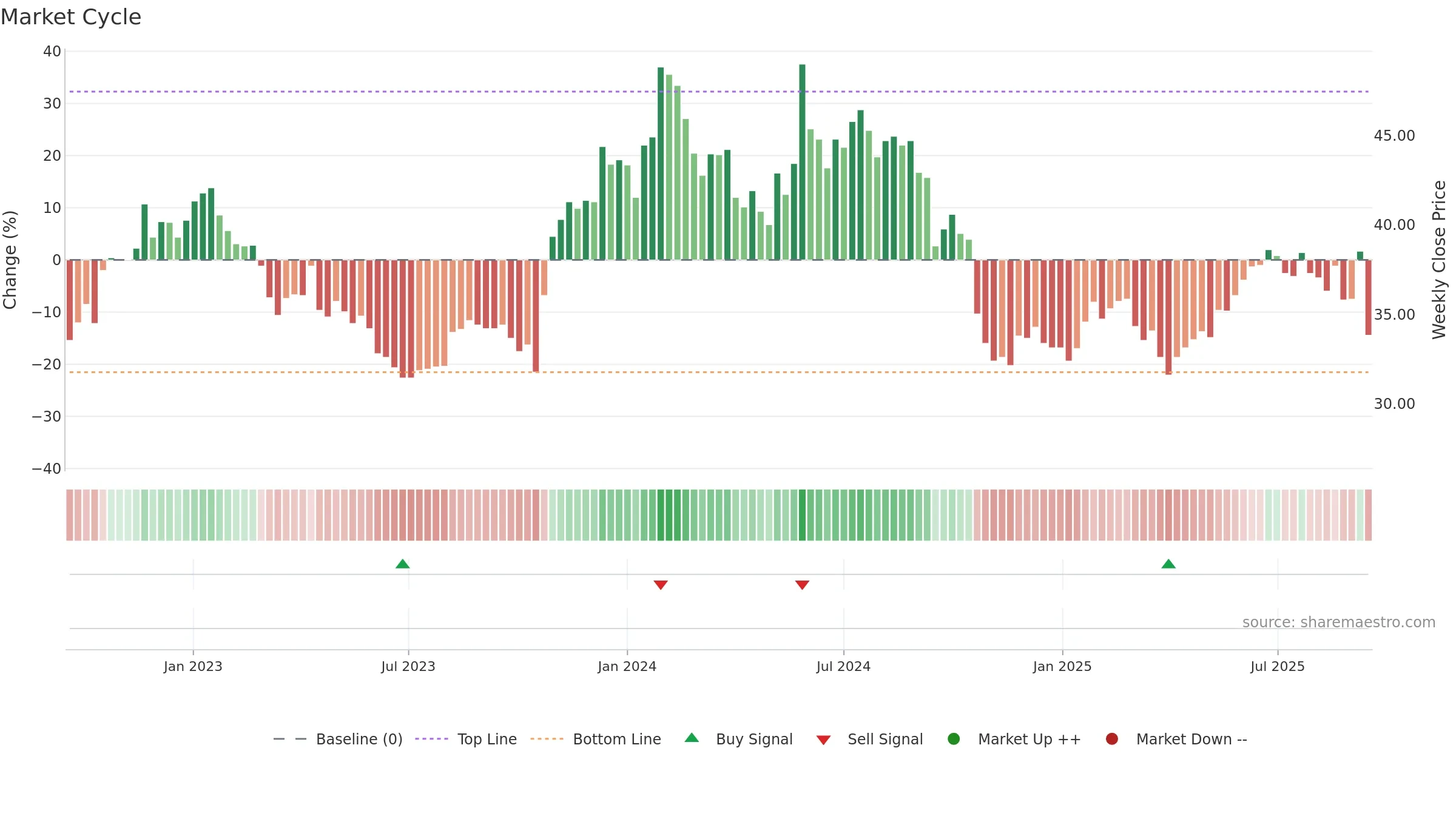Click the Weekly Close Price axis title

click(1439, 260)
